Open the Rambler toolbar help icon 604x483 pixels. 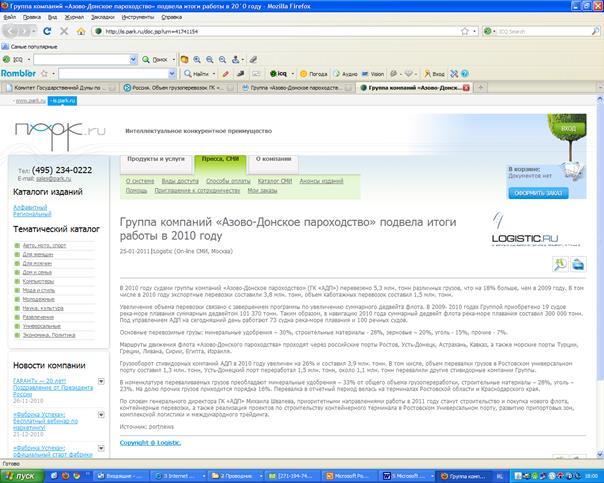click(x=465, y=74)
